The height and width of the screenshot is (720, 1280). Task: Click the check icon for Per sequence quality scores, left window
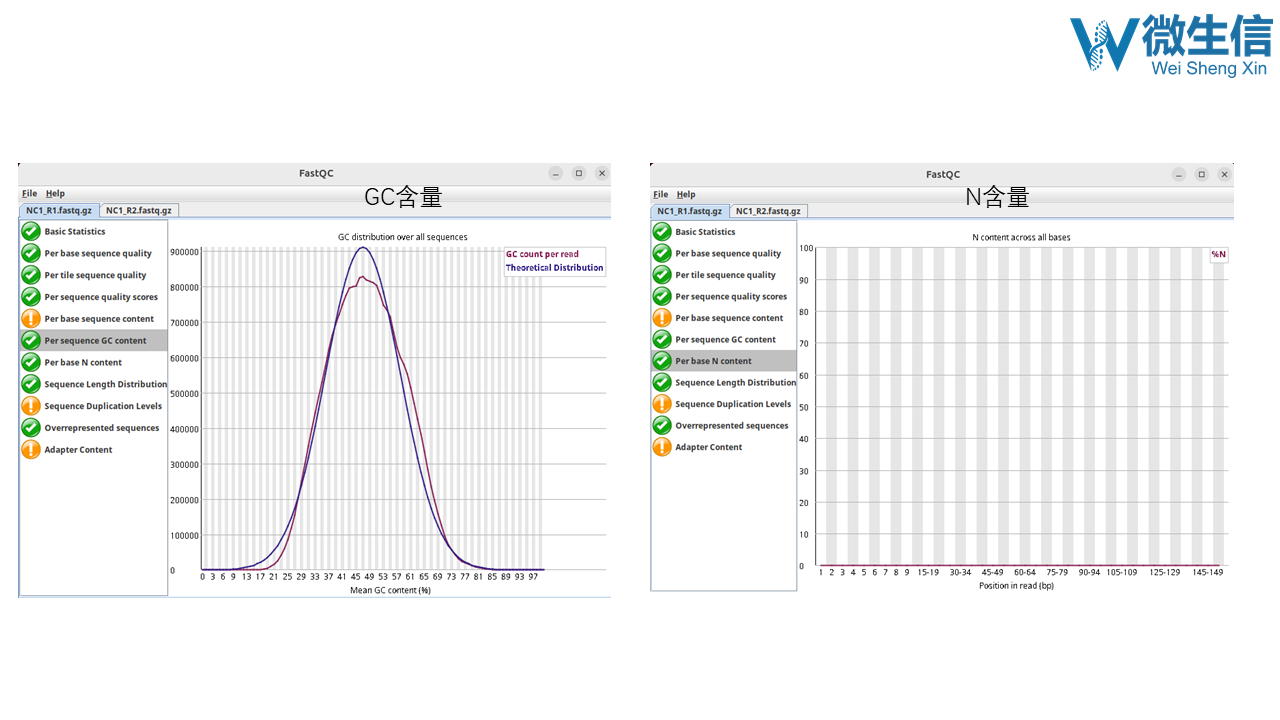31,297
